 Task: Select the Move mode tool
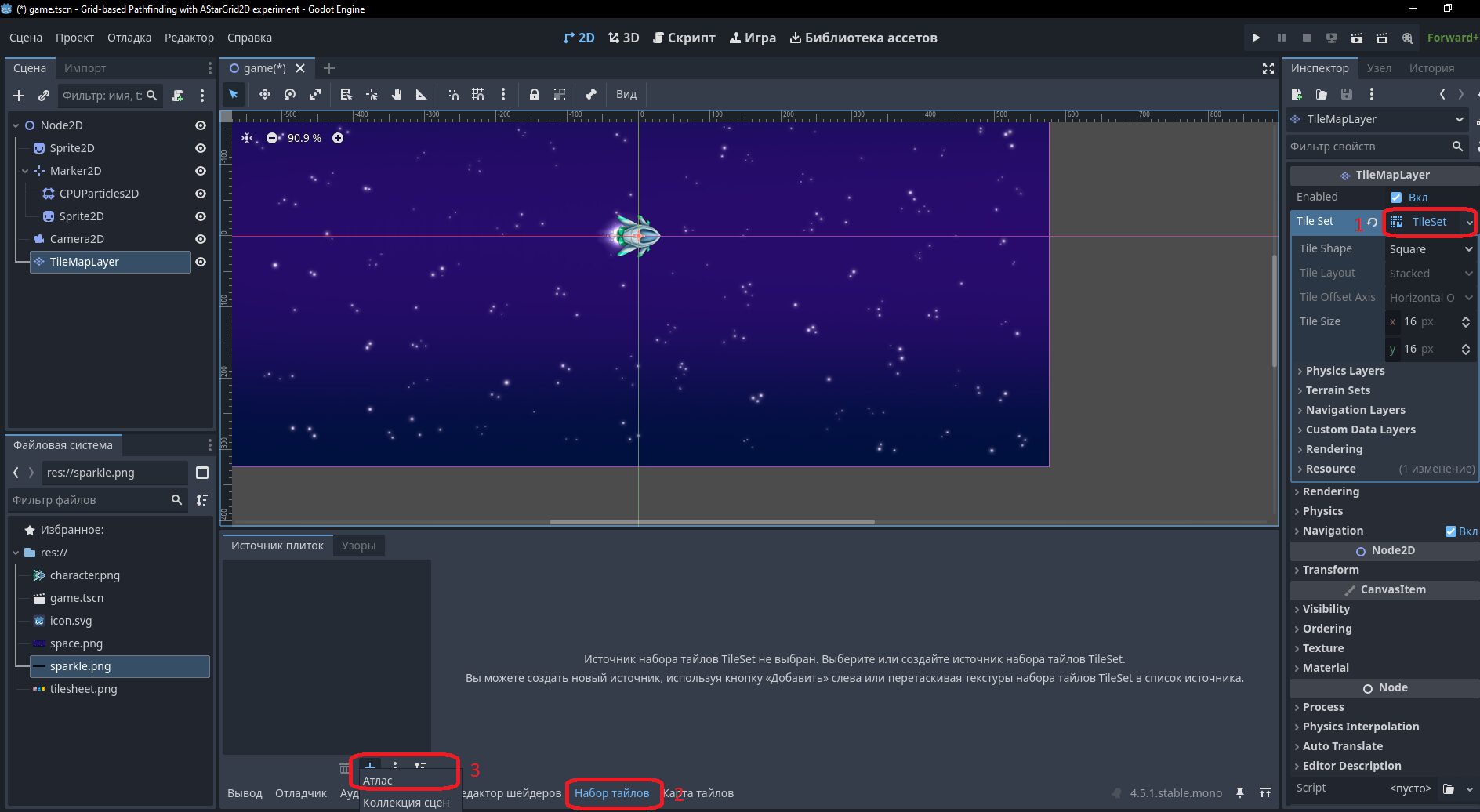265,94
